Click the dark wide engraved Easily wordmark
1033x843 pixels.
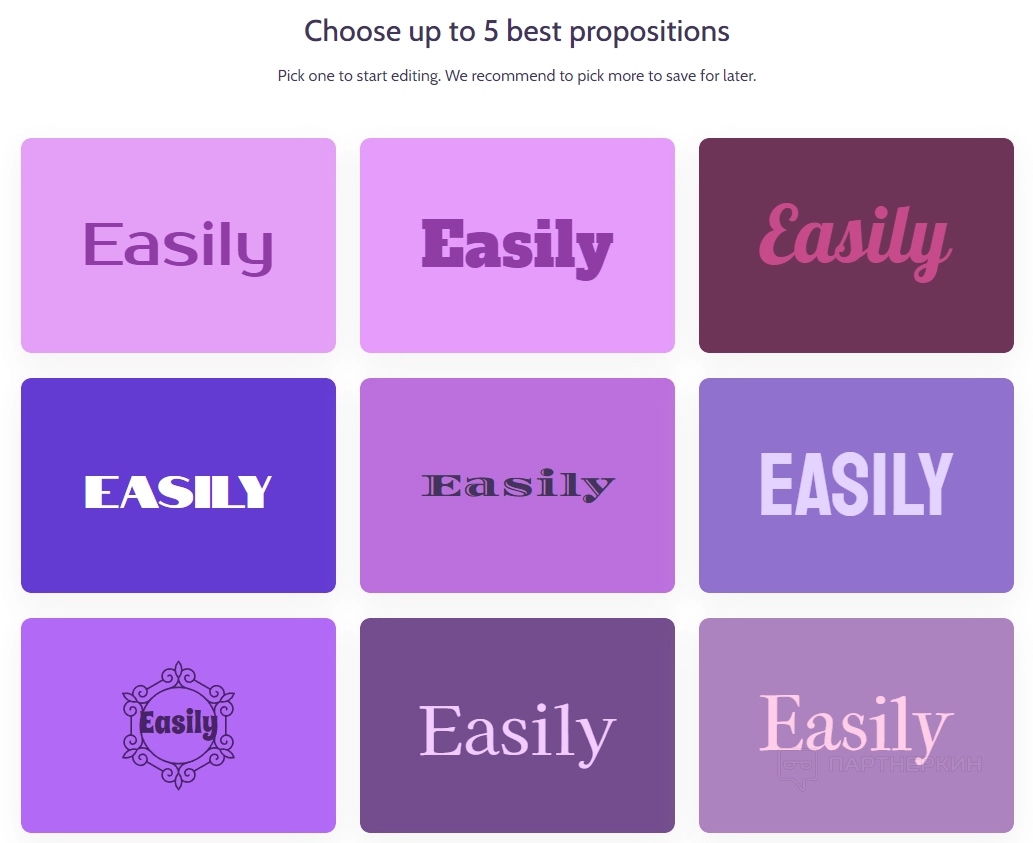point(517,486)
